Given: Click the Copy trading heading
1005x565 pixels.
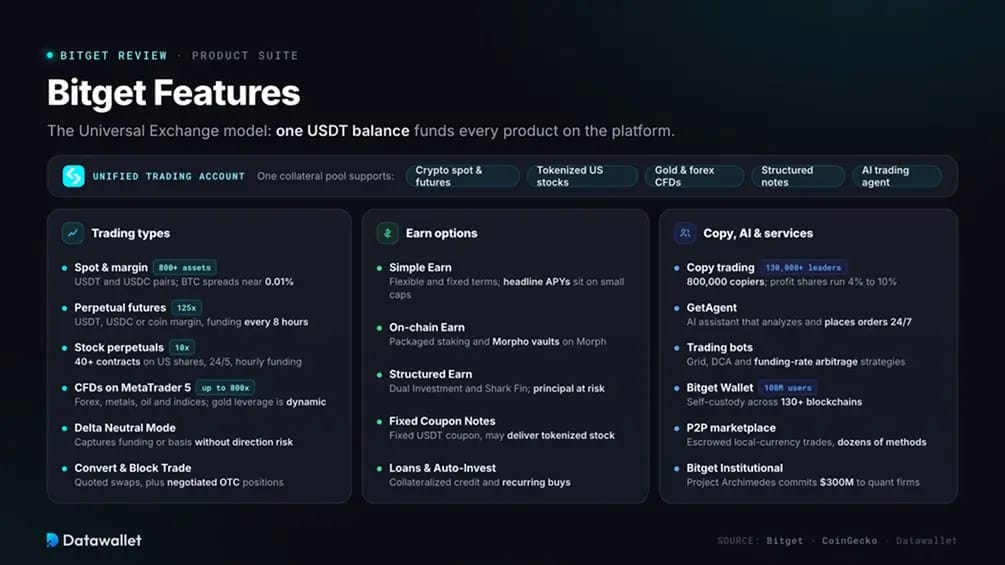Looking at the screenshot, I should tap(720, 268).
